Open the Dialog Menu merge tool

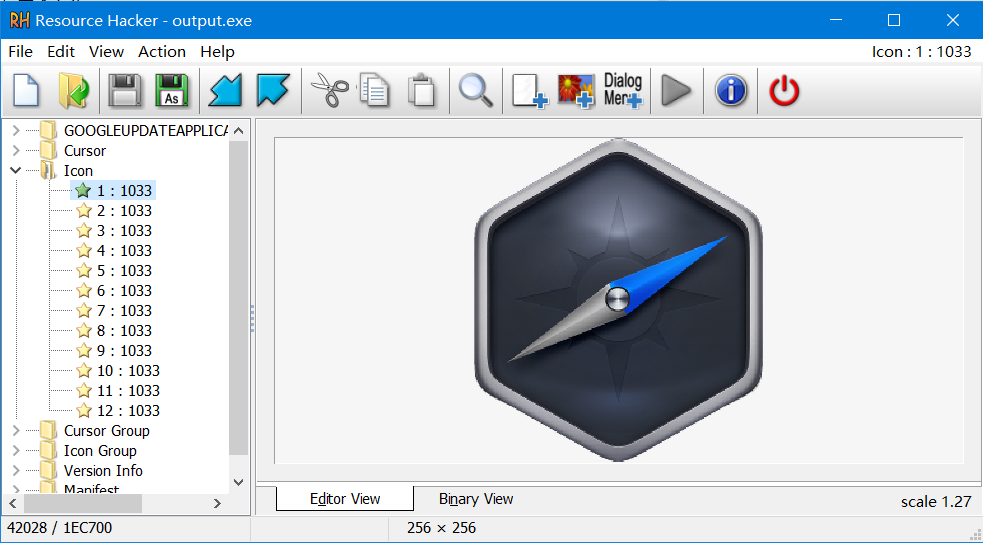point(623,91)
